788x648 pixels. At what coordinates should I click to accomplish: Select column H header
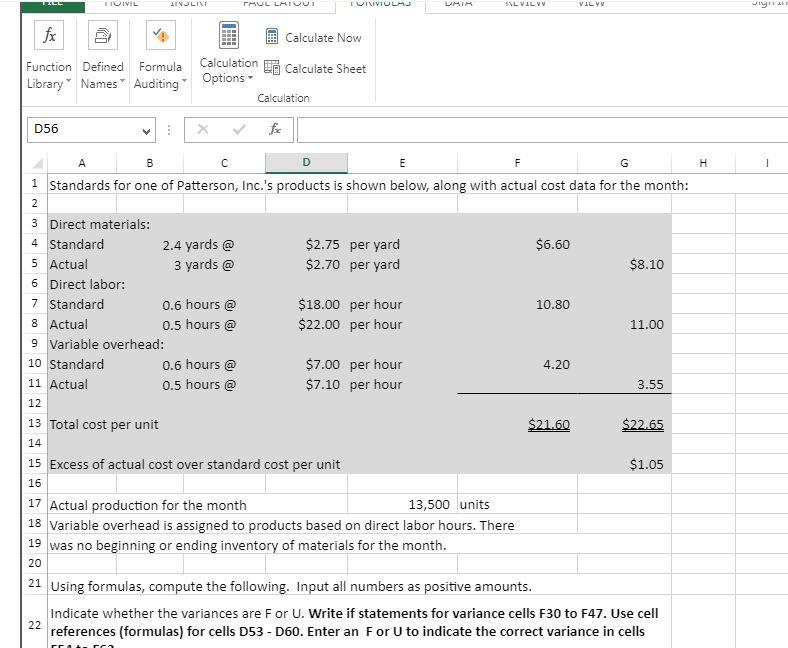pos(703,163)
